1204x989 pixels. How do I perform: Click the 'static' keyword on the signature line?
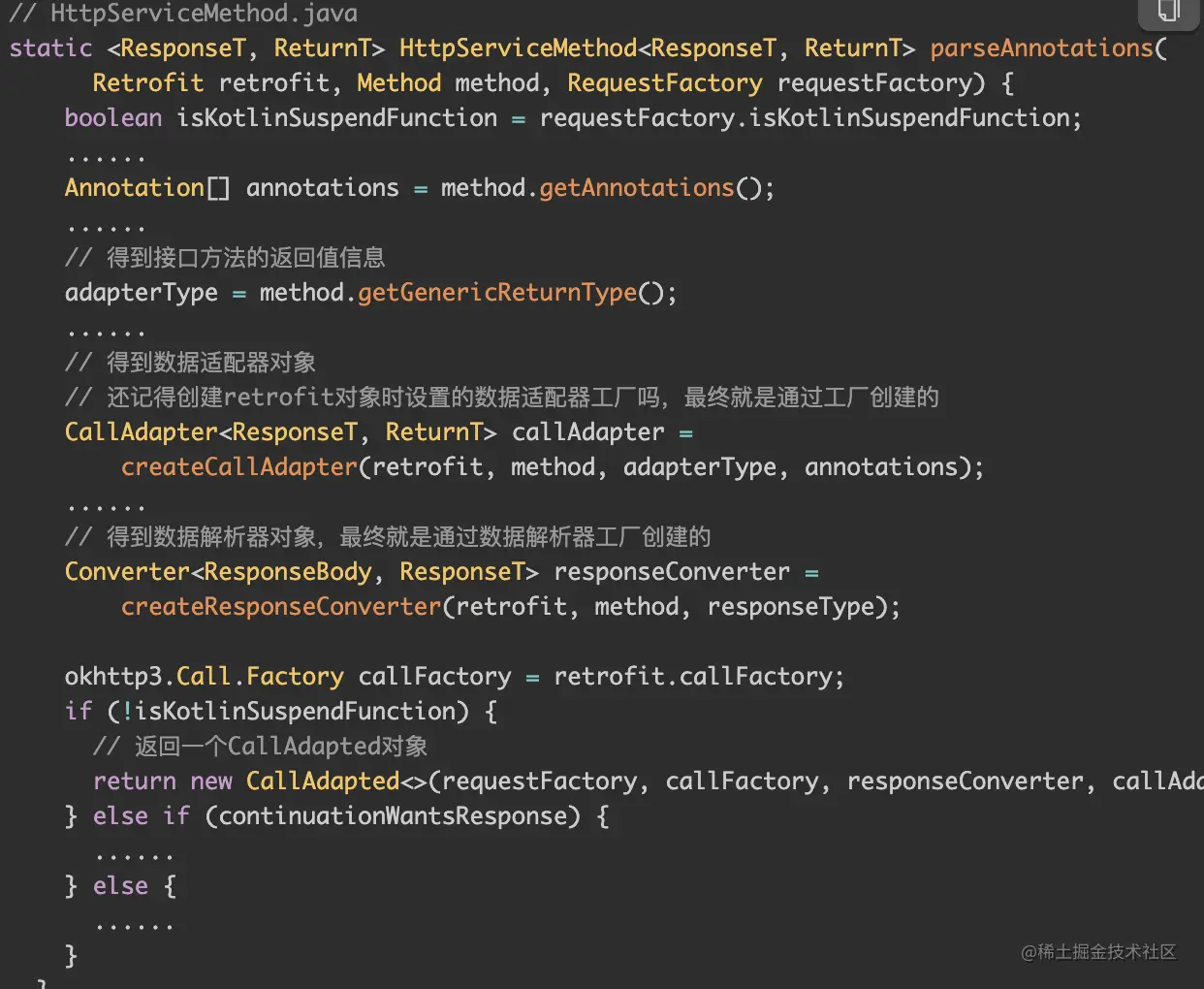click(50, 48)
